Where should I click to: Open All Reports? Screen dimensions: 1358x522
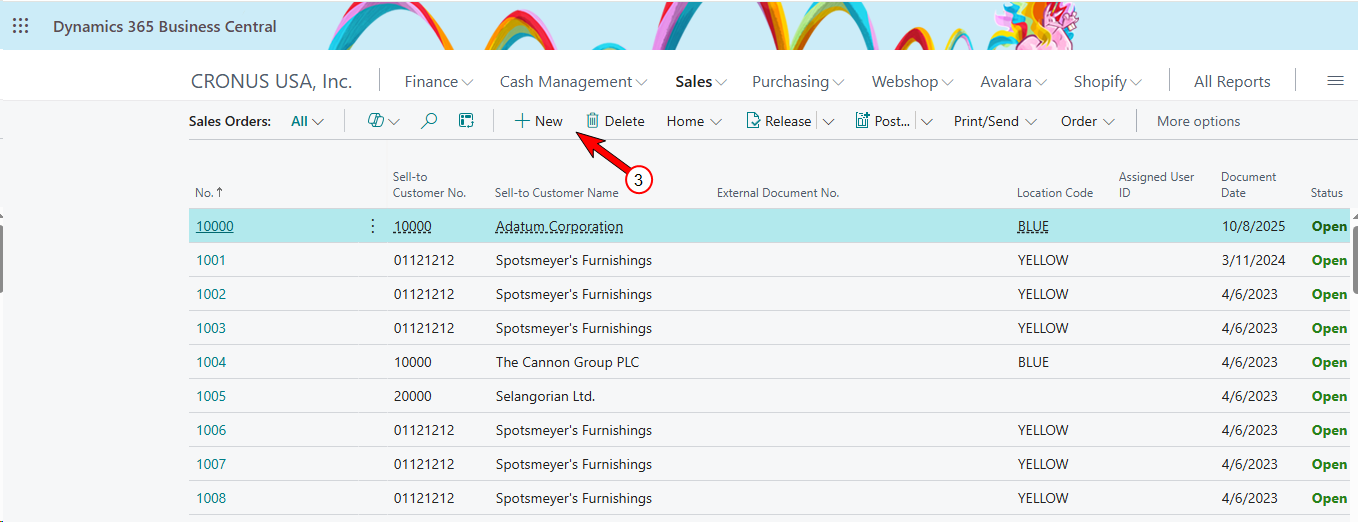tap(1232, 82)
